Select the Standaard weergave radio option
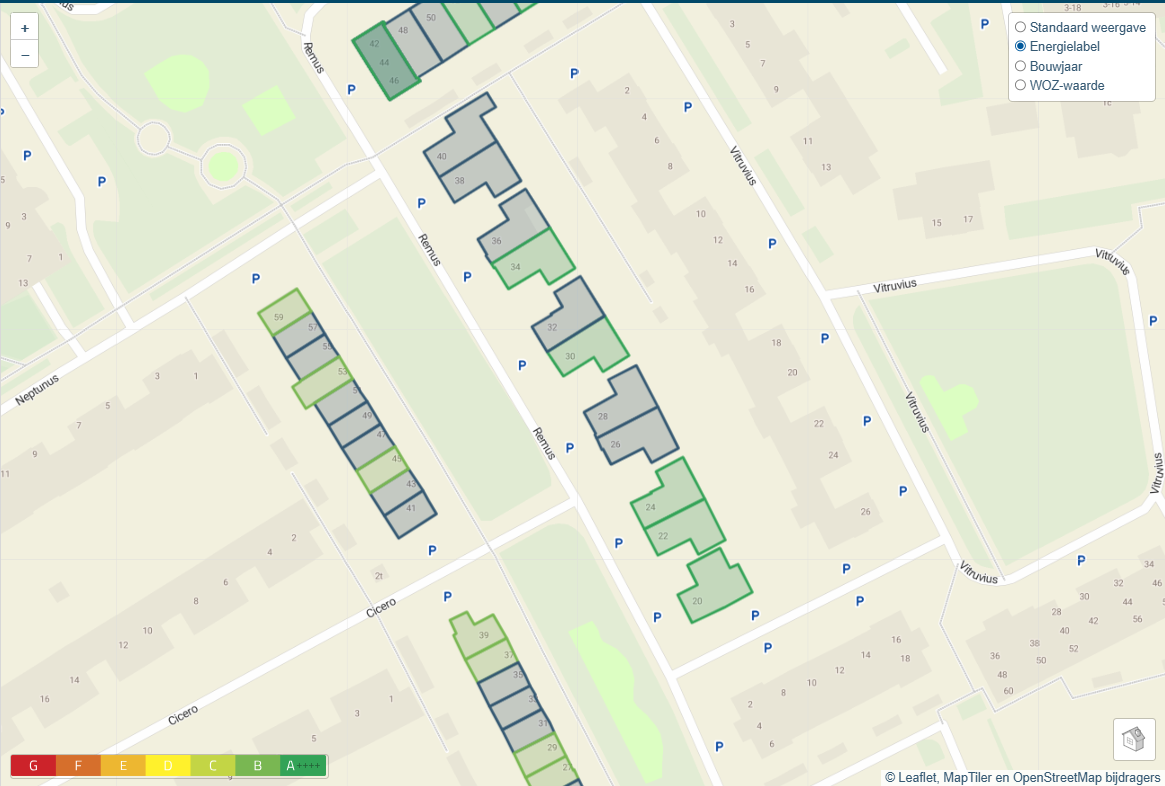 click(1021, 27)
